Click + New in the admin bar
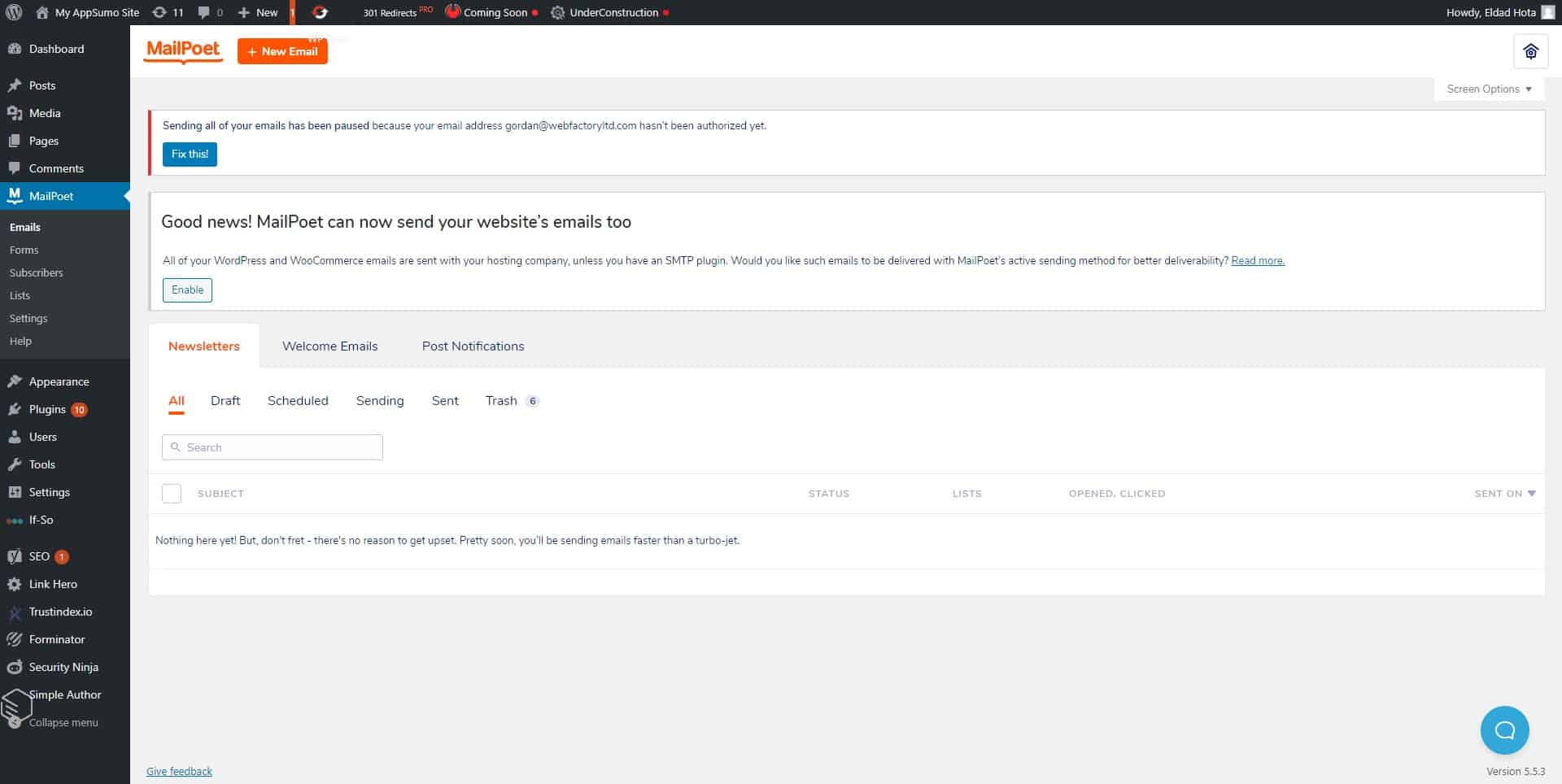 coord(257,12)
